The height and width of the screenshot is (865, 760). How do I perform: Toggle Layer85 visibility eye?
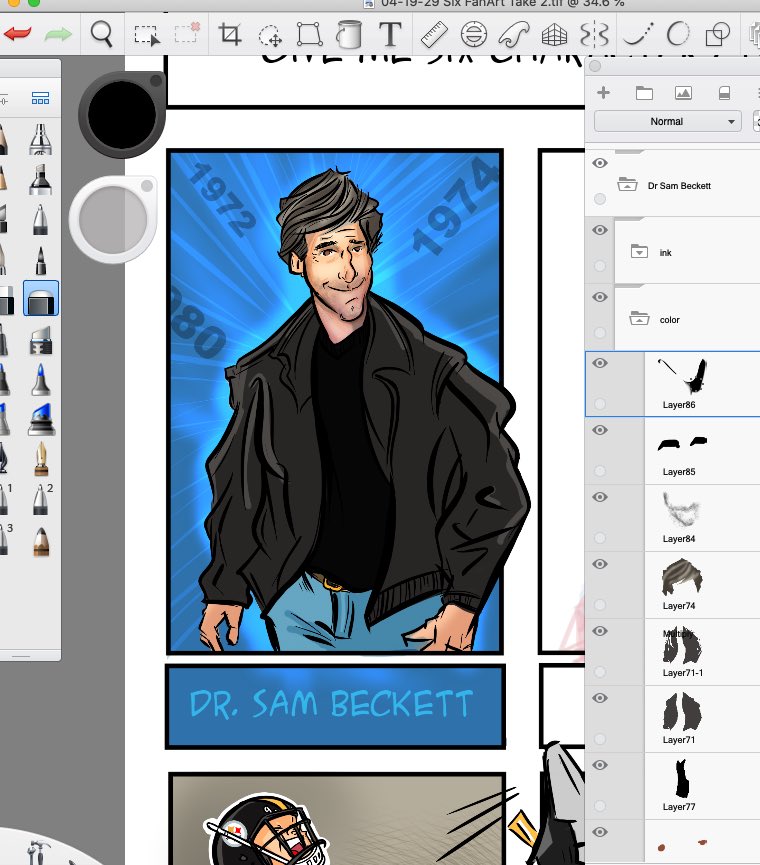point(600,430)
